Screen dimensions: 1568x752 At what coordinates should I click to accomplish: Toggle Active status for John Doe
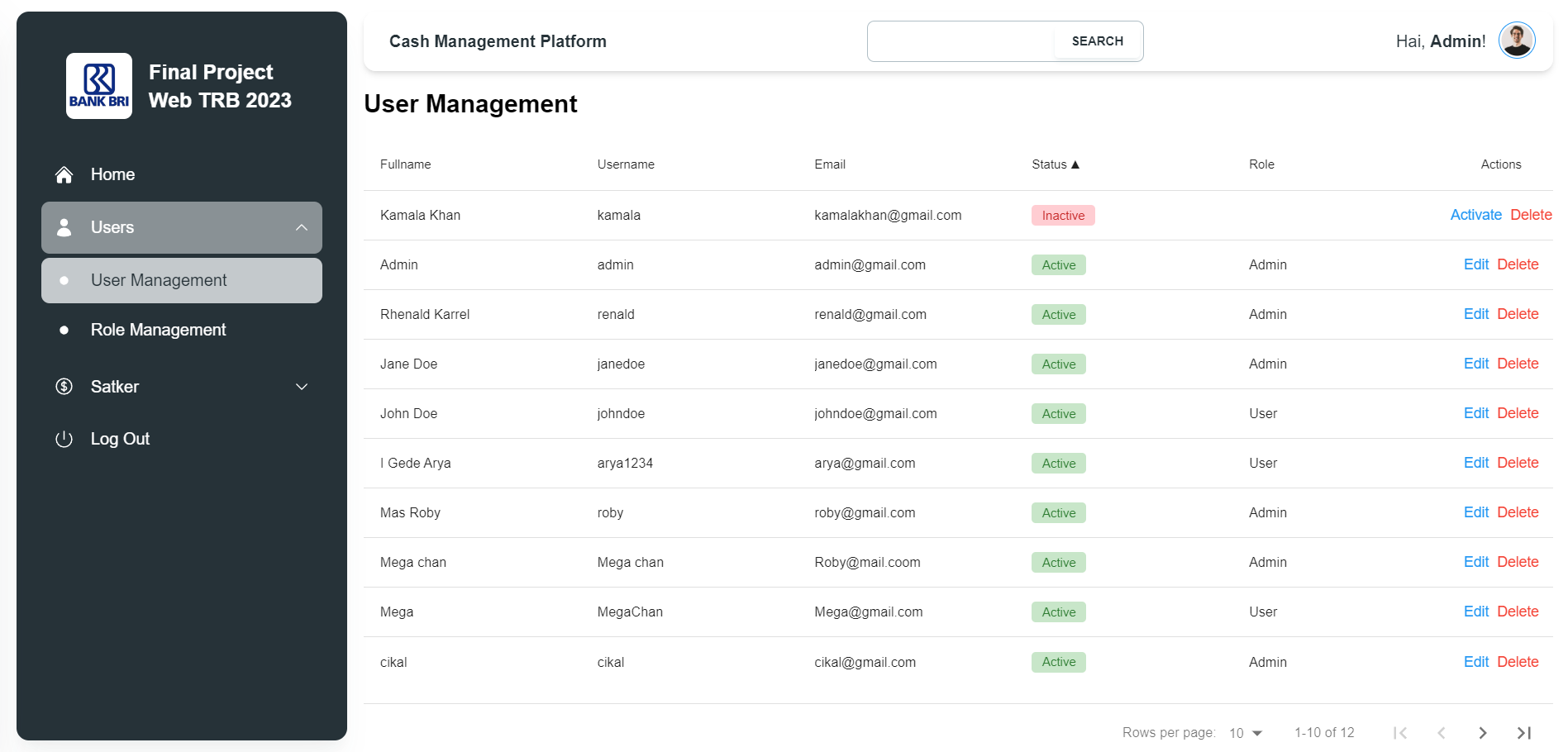point(1058,413)
